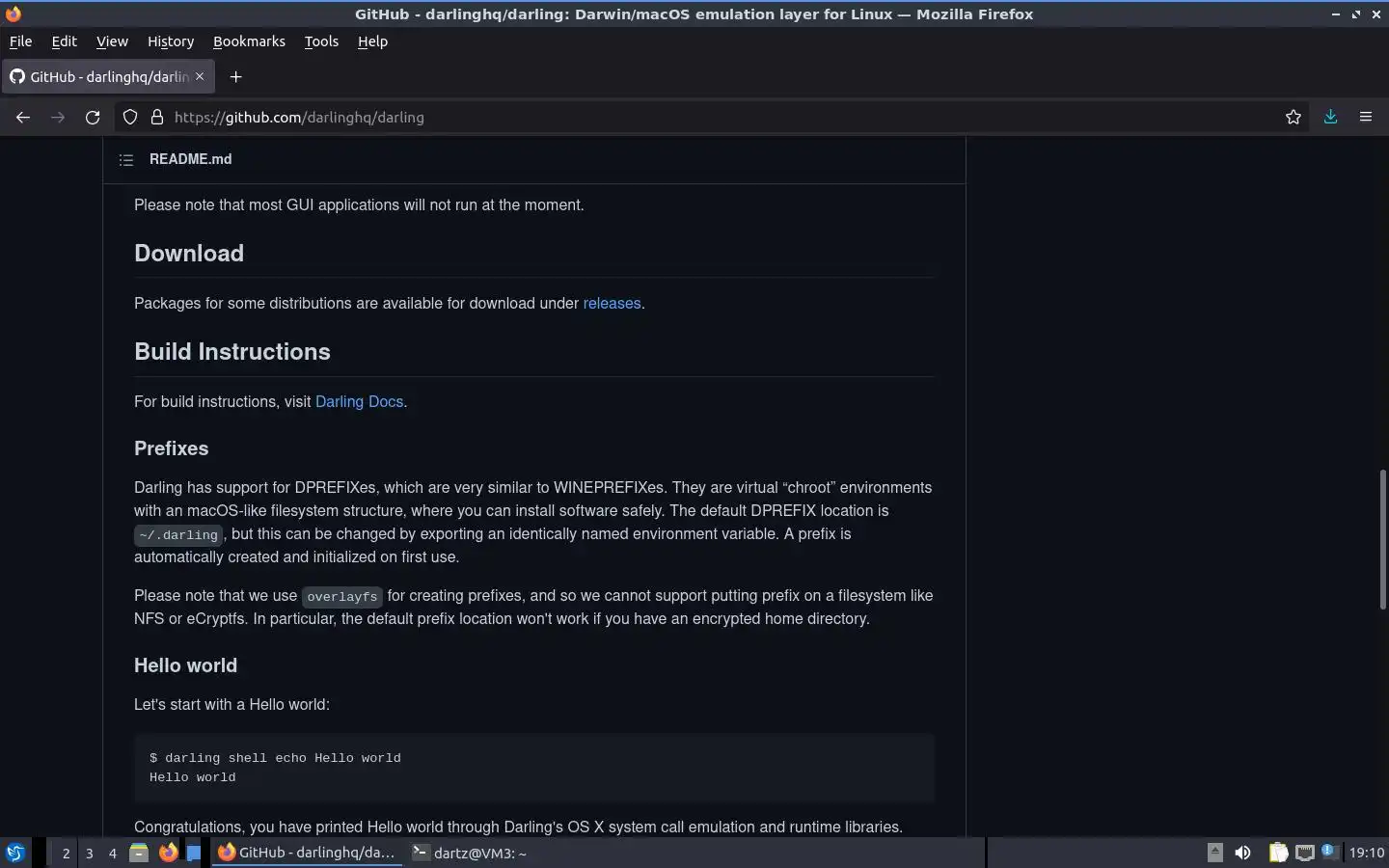Follow the releases link
This screenshot has height=868, width=1389.
612,303
